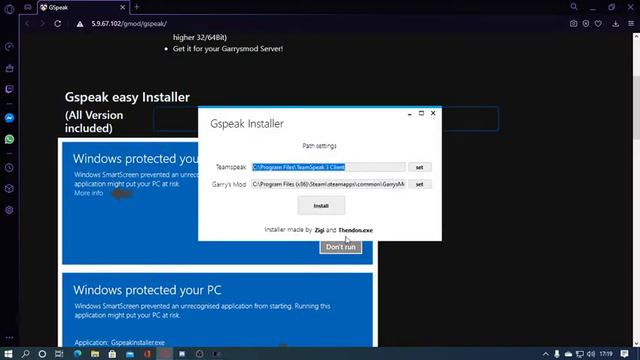
Task: Open the Easy setup menu icon
Action: (631, 24)
